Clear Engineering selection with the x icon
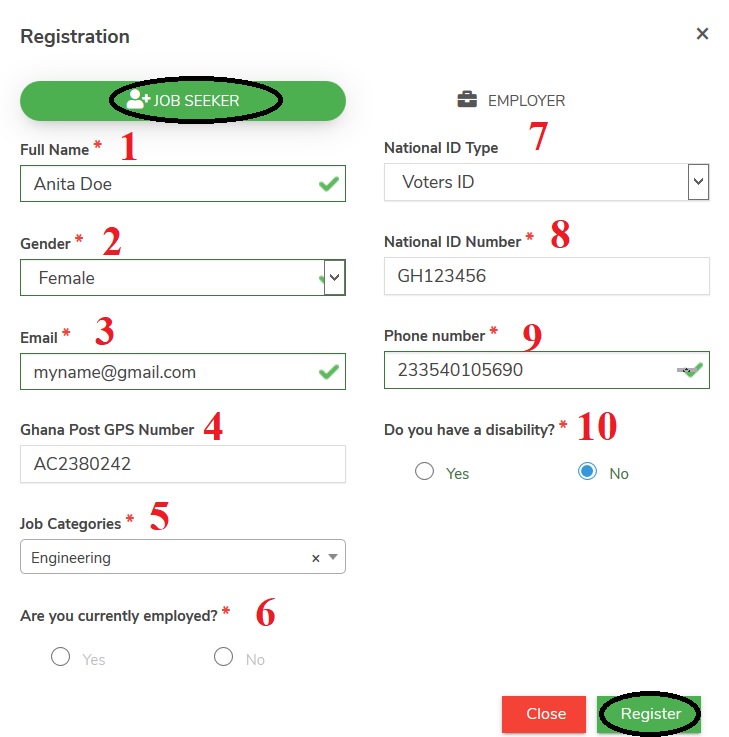The height and width of the screenshot is (737, 729). 316,558
